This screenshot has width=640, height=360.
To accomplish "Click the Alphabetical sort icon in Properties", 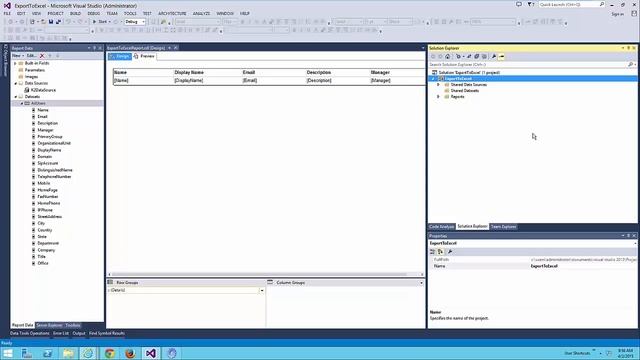I will [x=440, y=252].
